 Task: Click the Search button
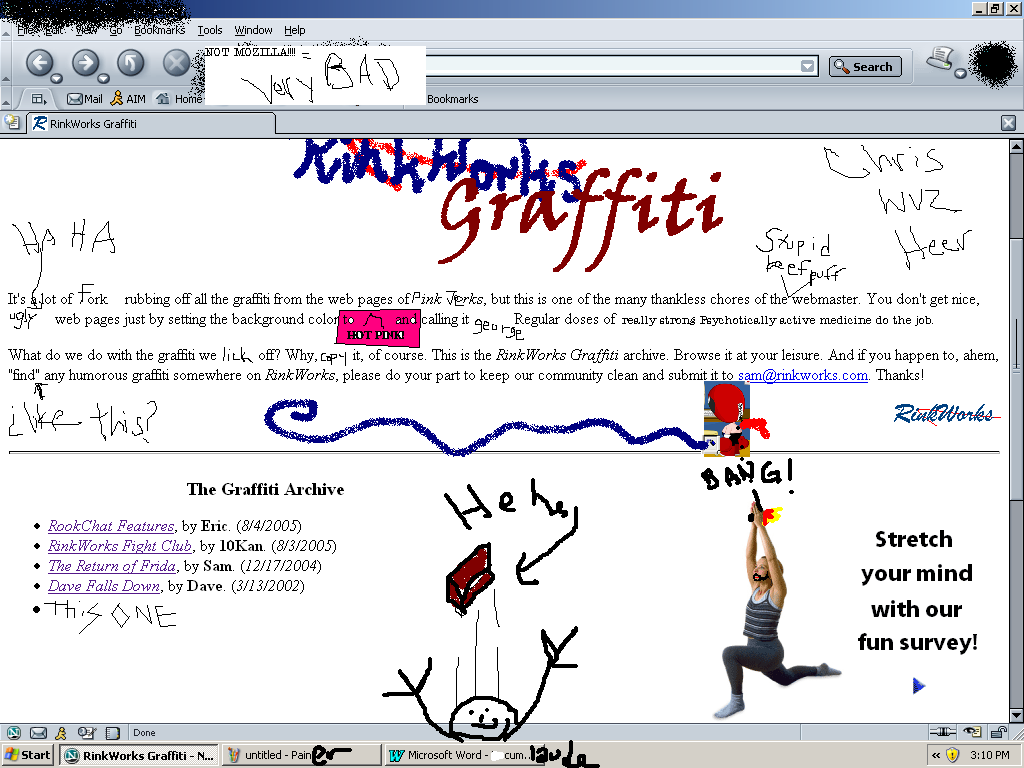[x=865, y=67]
